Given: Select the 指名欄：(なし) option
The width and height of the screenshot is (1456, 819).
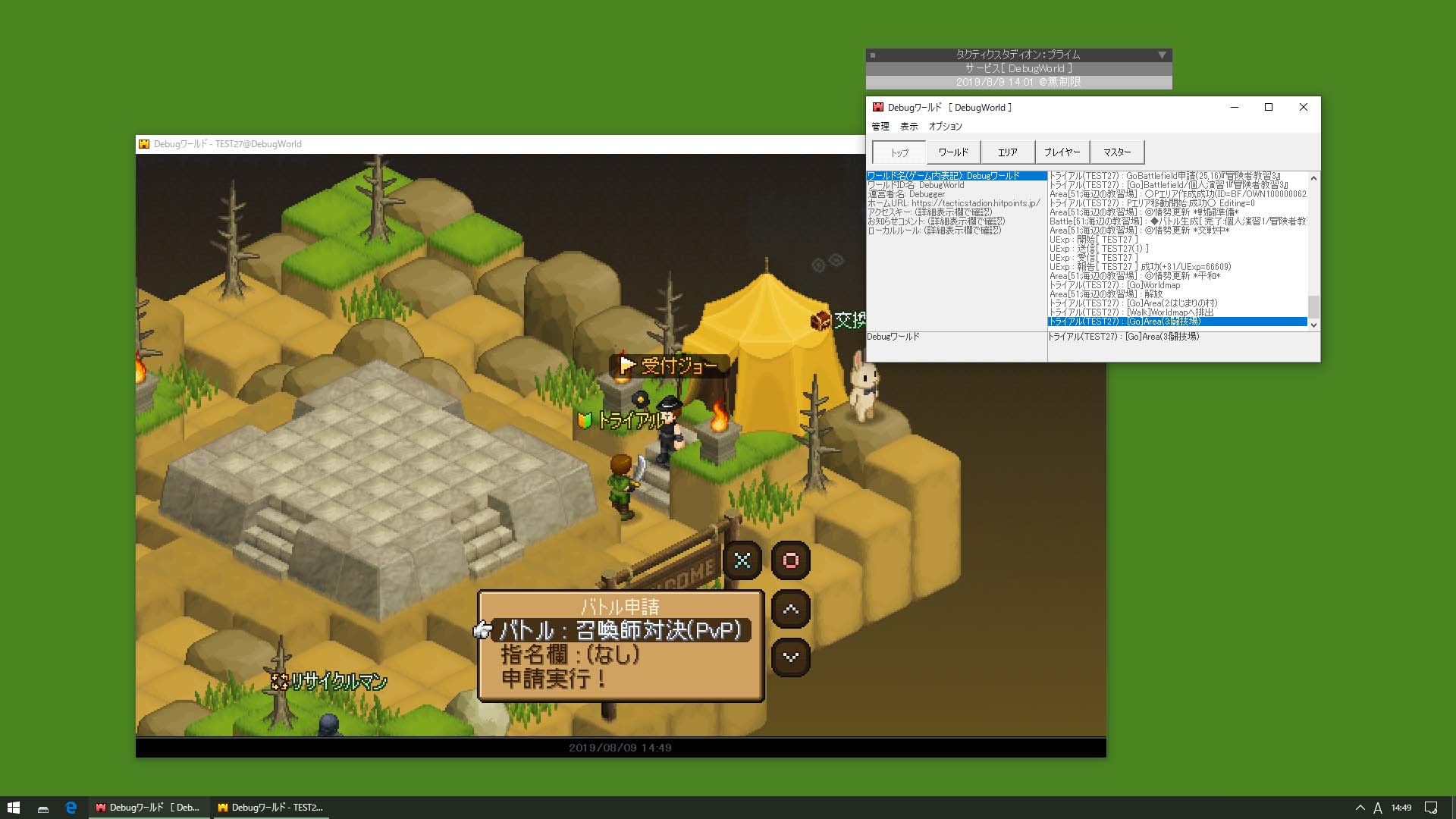Looking at the screenshot, I should point(570,654).
